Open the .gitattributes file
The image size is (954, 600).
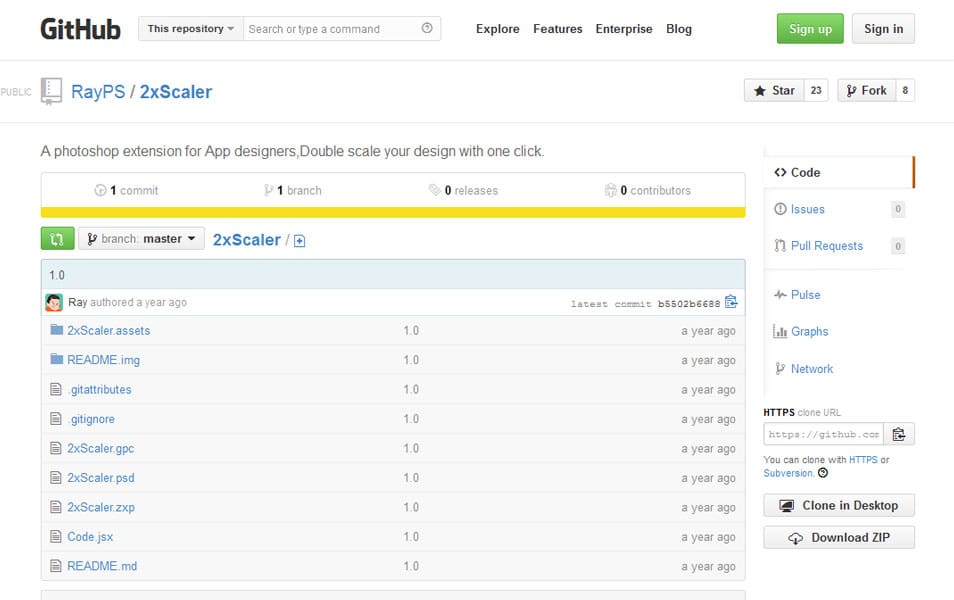tap(100, 389)
